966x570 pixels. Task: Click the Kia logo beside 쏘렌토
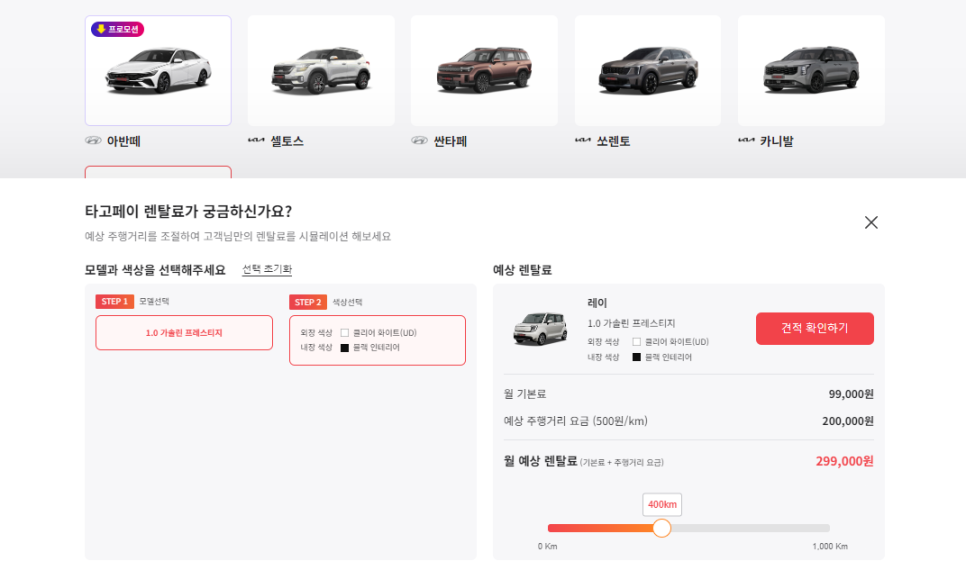pyautogui.click(x=583, y=141)
